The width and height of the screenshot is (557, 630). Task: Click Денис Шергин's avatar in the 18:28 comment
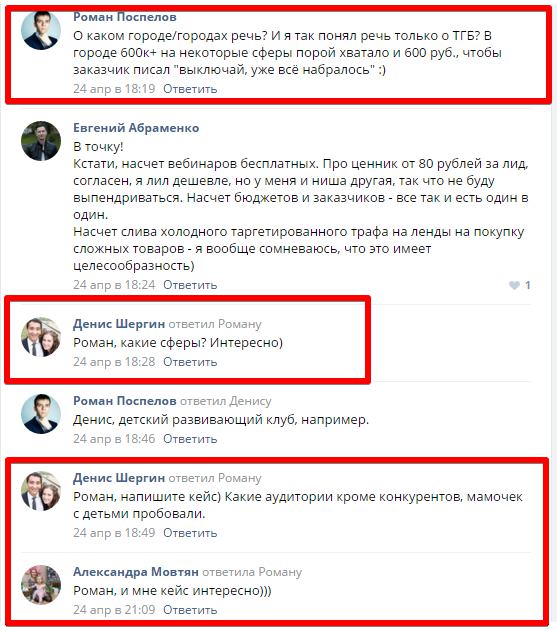[41, 337]
